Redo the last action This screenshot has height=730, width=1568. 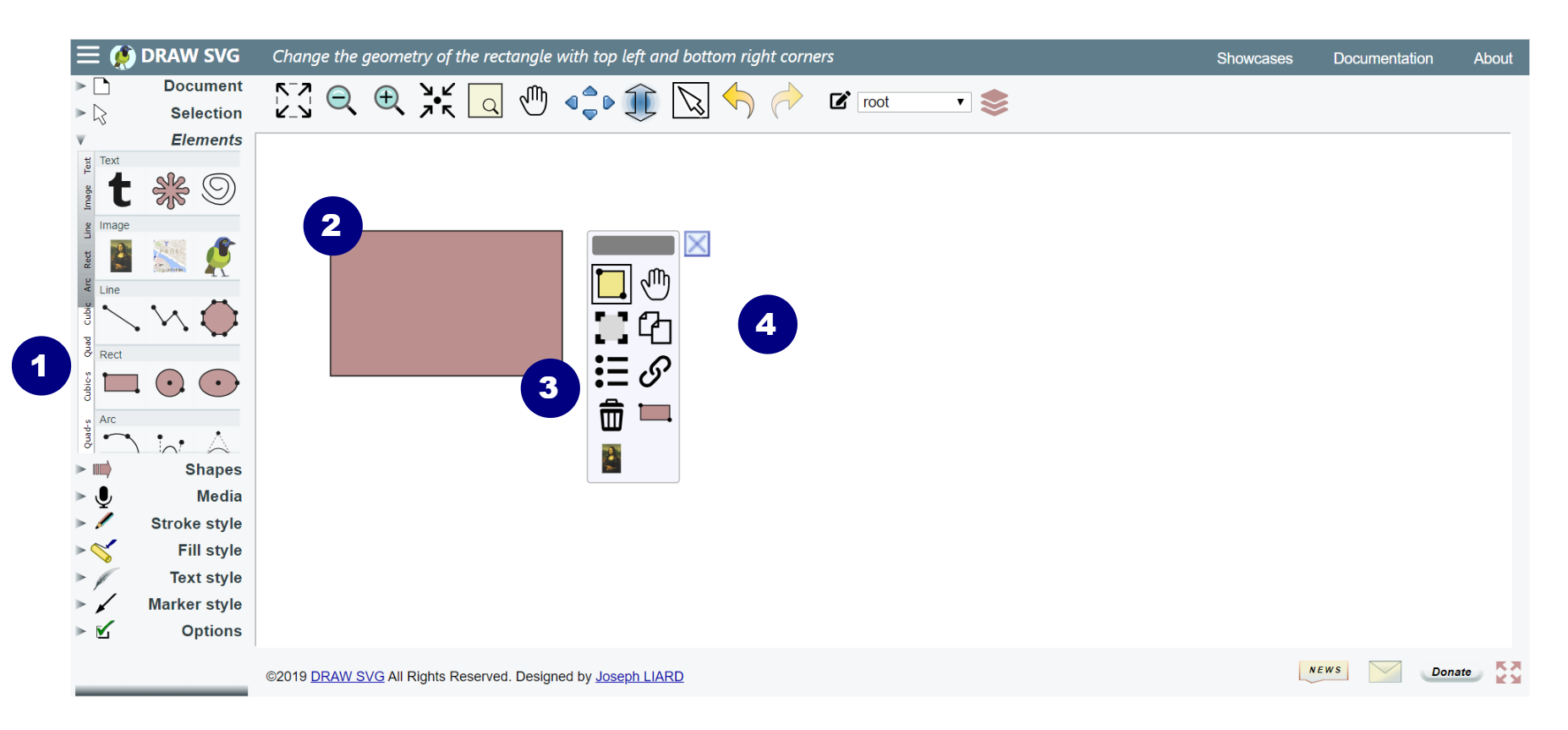tap(787, 101)
